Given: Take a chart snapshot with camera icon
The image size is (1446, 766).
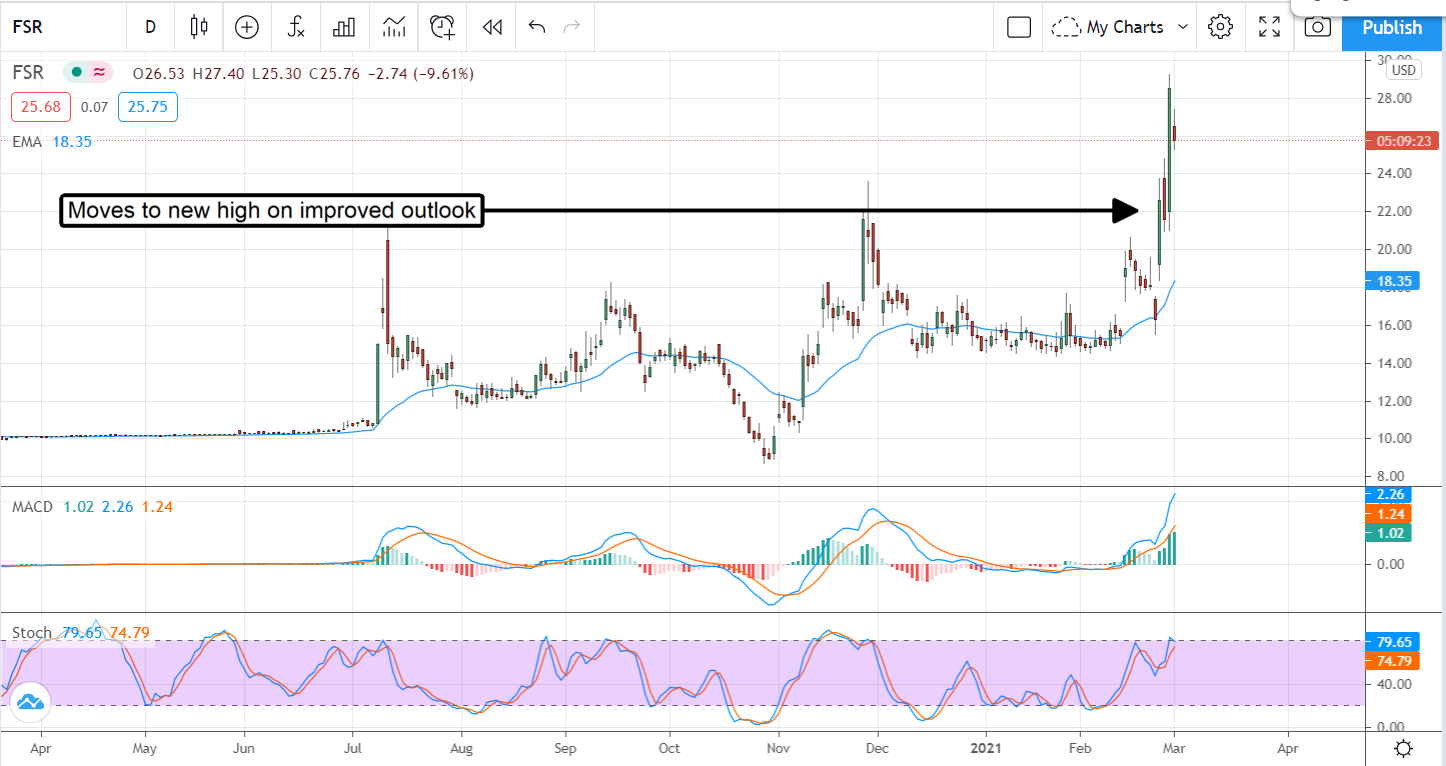Looking at the screenshot, I should 1318,27.
